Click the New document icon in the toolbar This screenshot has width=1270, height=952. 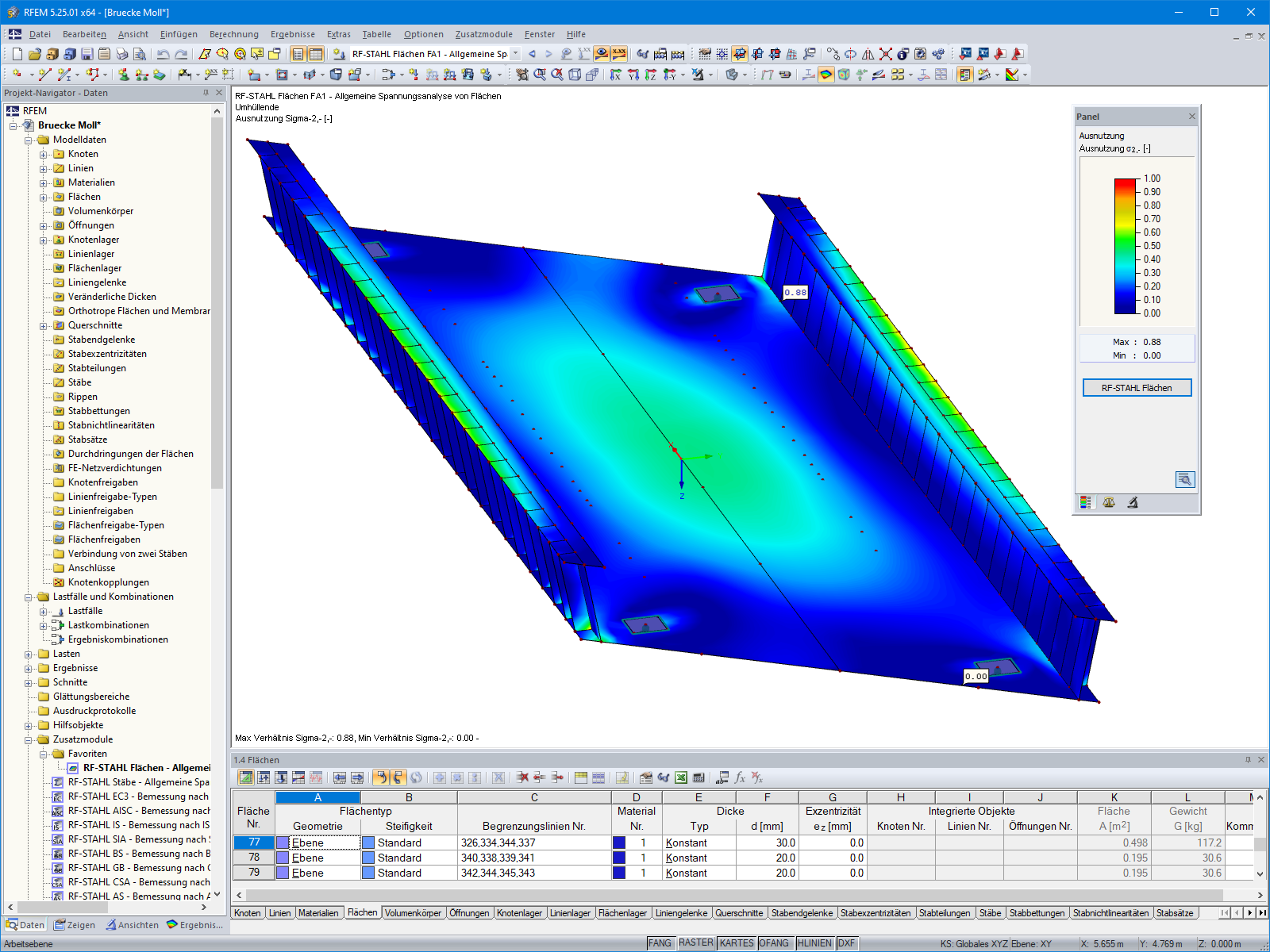click(17, 53)
